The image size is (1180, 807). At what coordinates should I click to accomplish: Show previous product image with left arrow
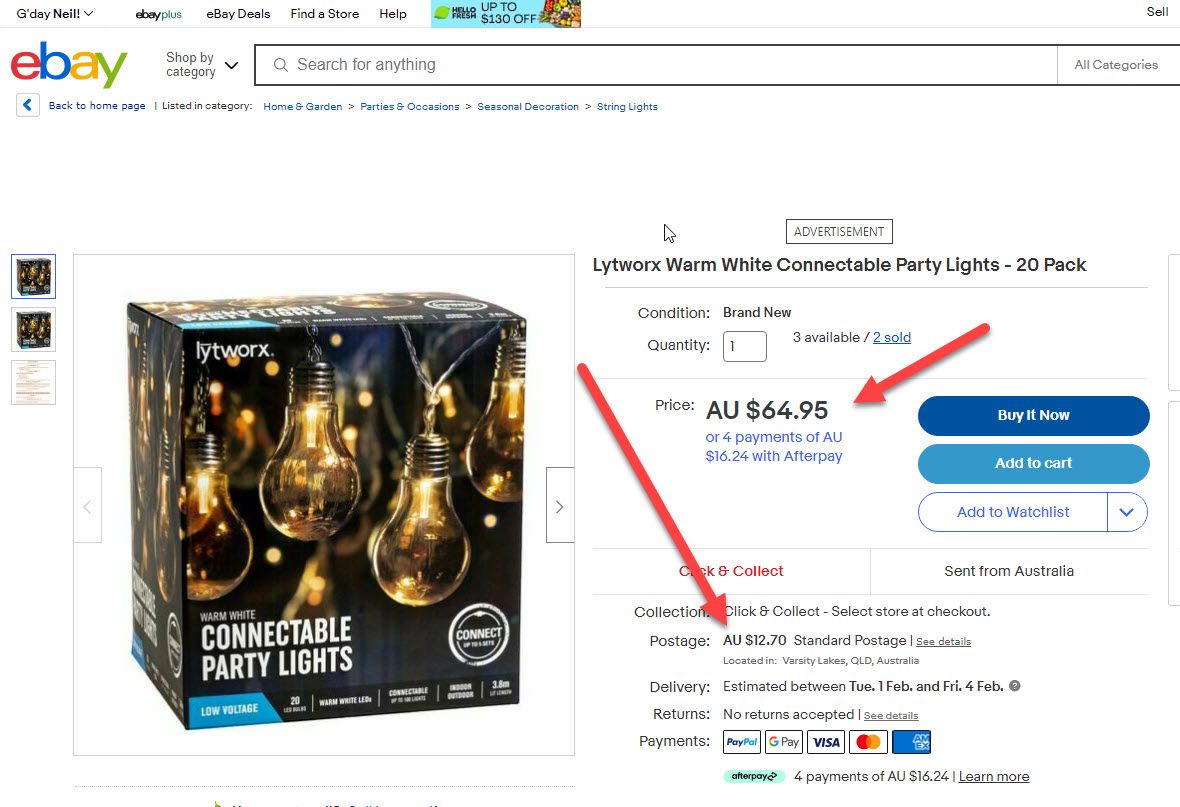pos(87,506)
